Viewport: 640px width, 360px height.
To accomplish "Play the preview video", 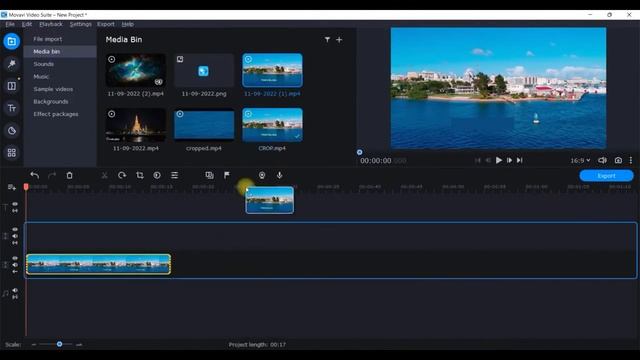I will tap(499, 160).
